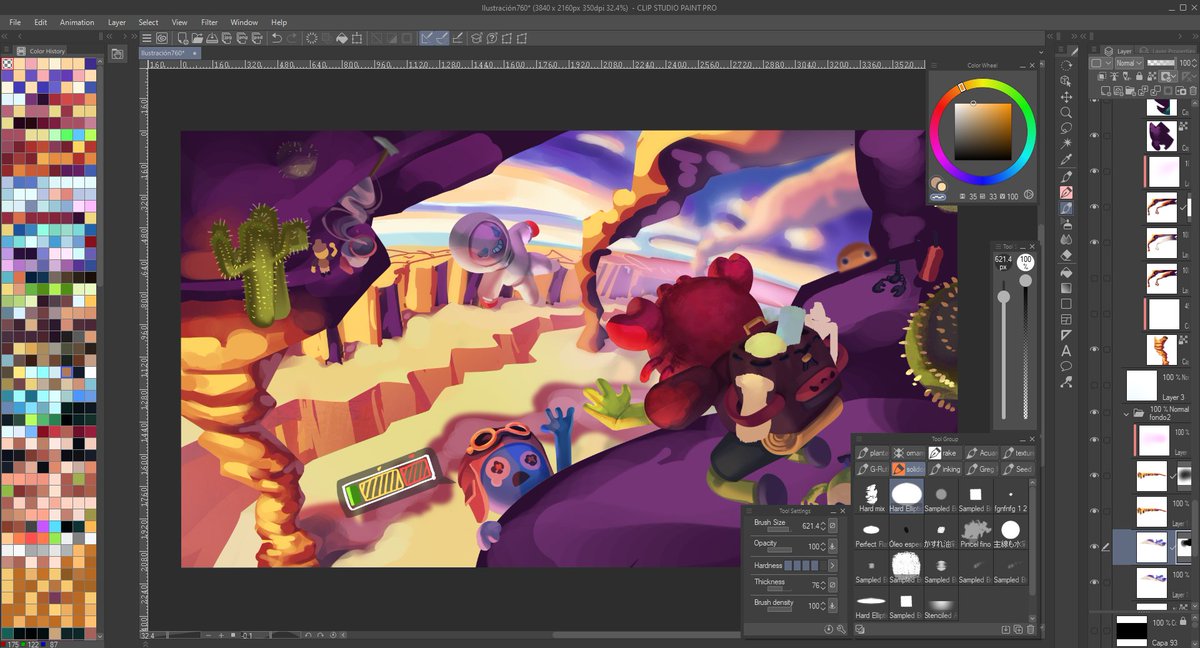The image size is (1200, 648).
Task: Click the Redo arrow in command bar
Action: pos(292,38)
